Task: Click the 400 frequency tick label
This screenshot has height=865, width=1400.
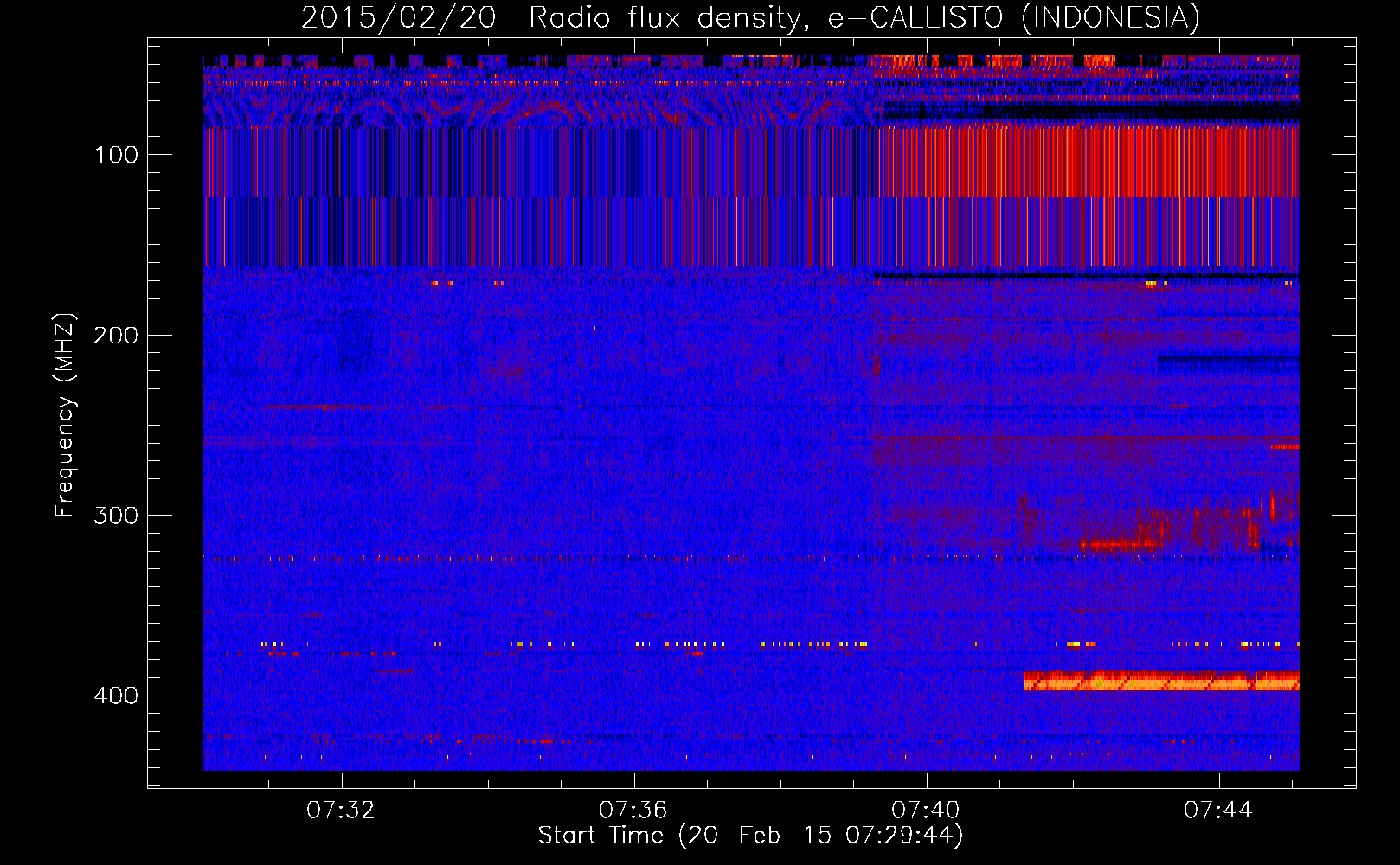Action: 116,695
